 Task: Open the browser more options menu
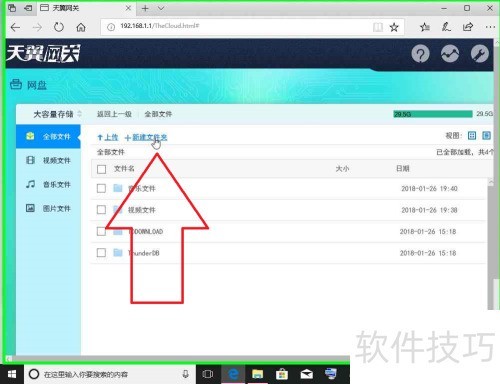click(490, 27)
